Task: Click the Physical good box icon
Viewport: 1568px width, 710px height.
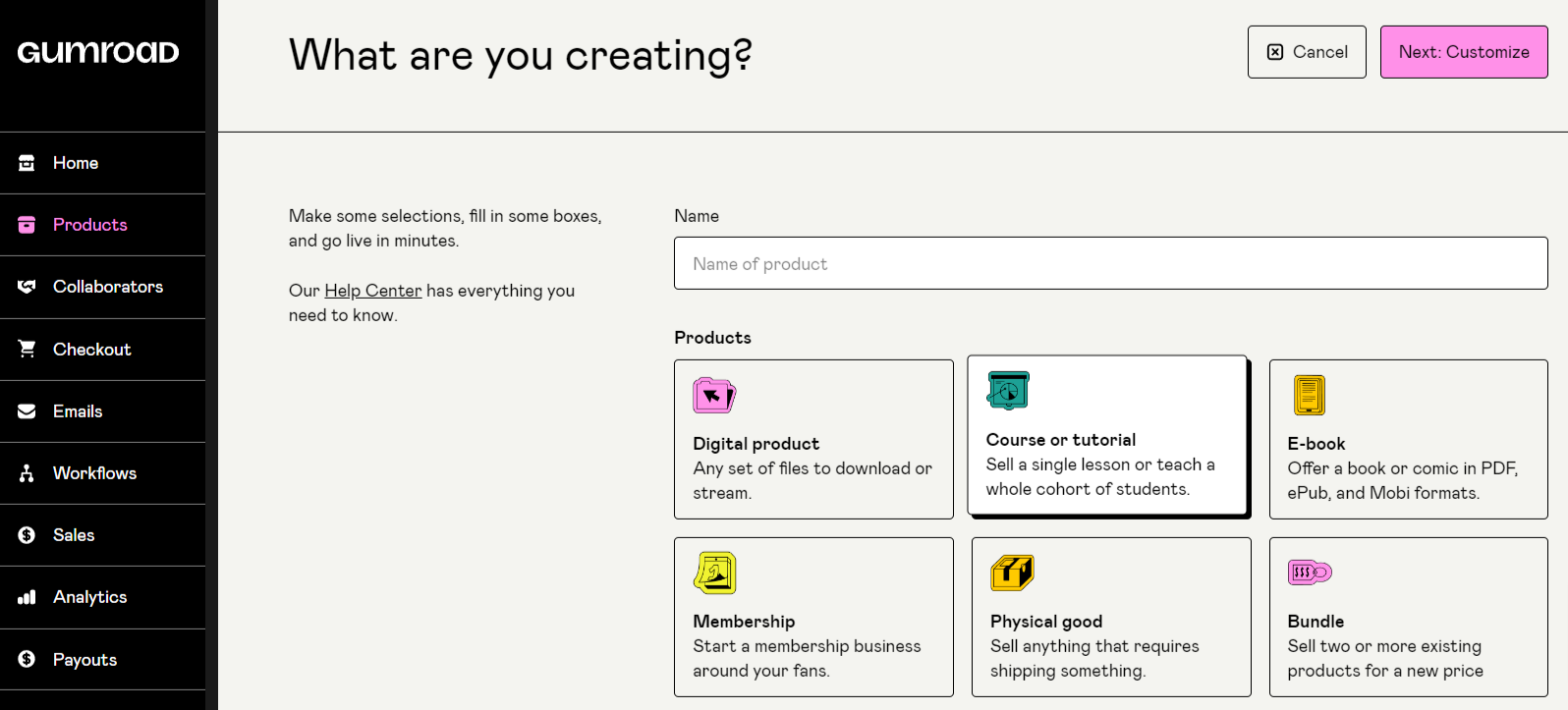Action: coord(1012,573)
